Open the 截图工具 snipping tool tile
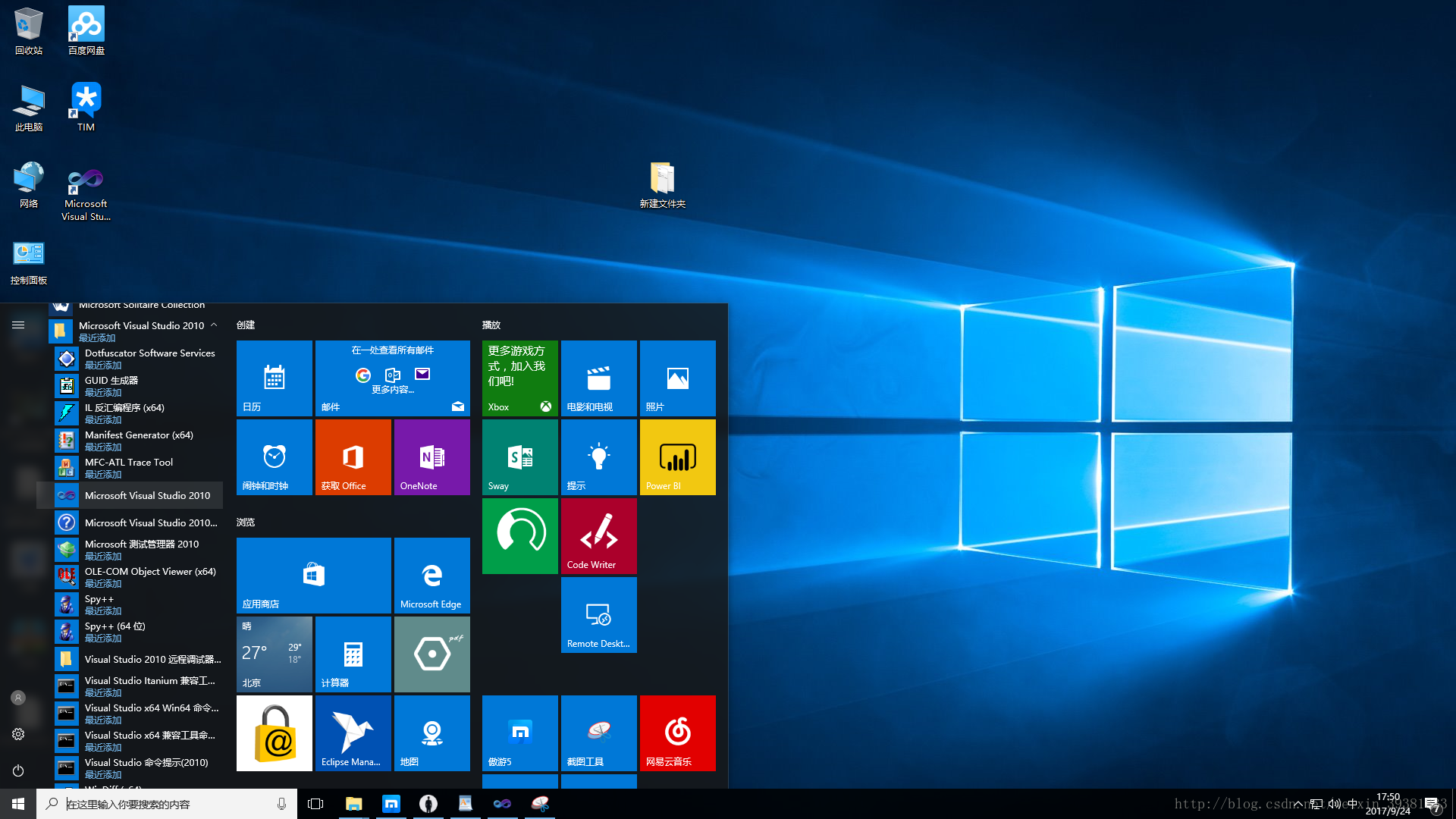The width and height of the screenshot is (1456, 819). (599, 733)
